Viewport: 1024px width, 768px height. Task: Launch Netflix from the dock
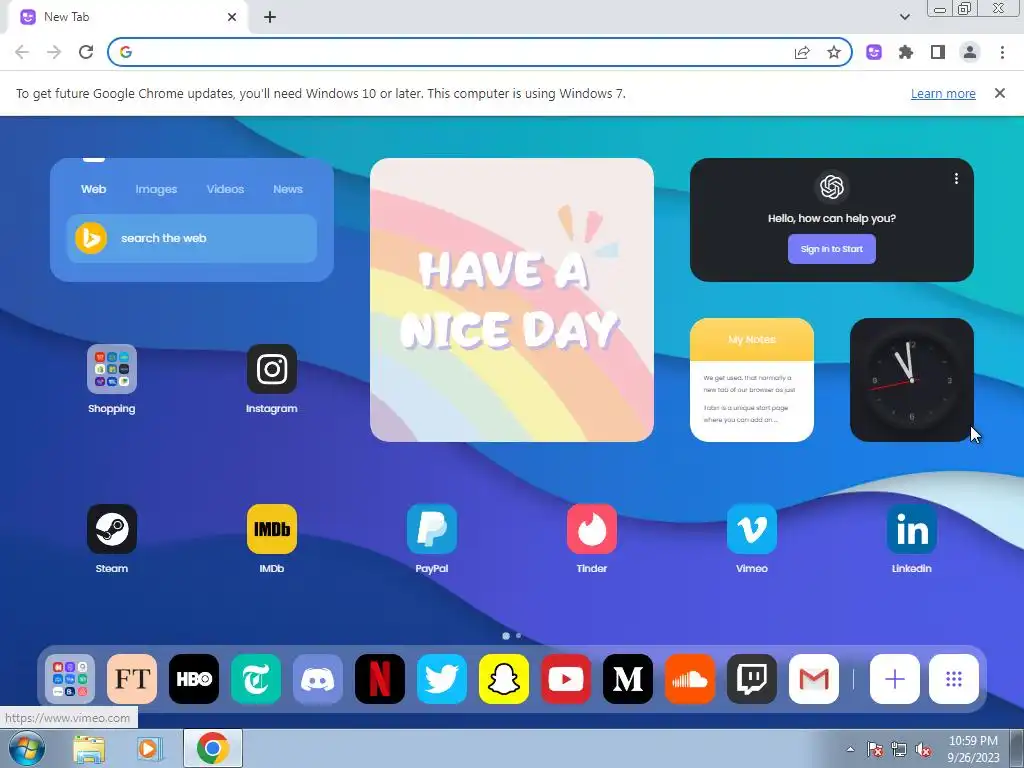coord(380,679)
